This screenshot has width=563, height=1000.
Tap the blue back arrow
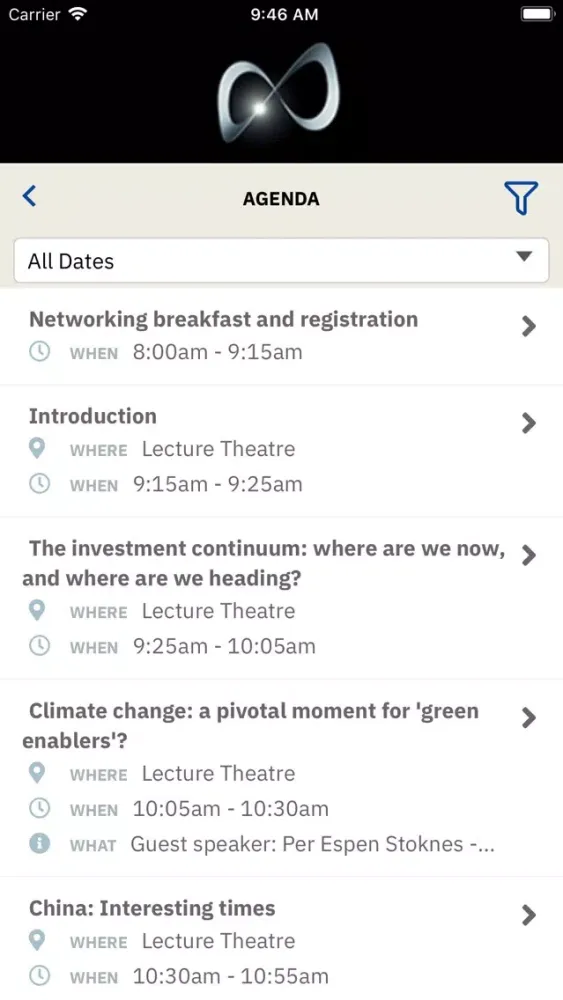click(29, 196)
